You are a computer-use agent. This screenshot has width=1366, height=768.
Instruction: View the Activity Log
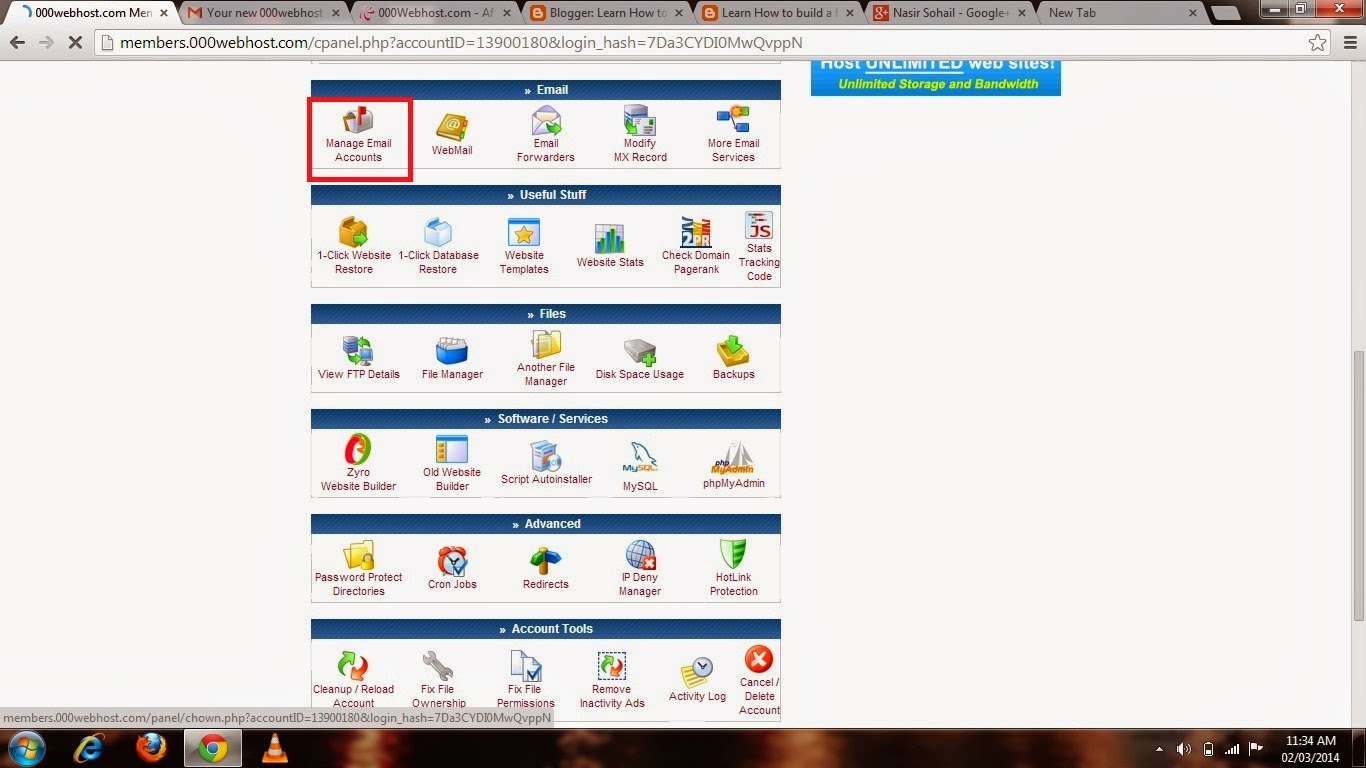tap(697, 679)
